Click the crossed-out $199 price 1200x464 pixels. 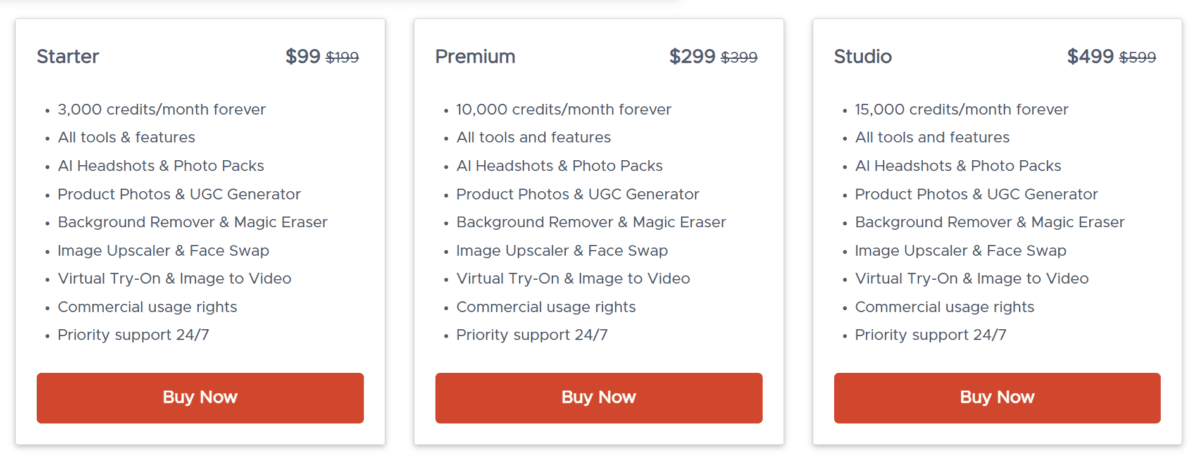pos(343,58)
